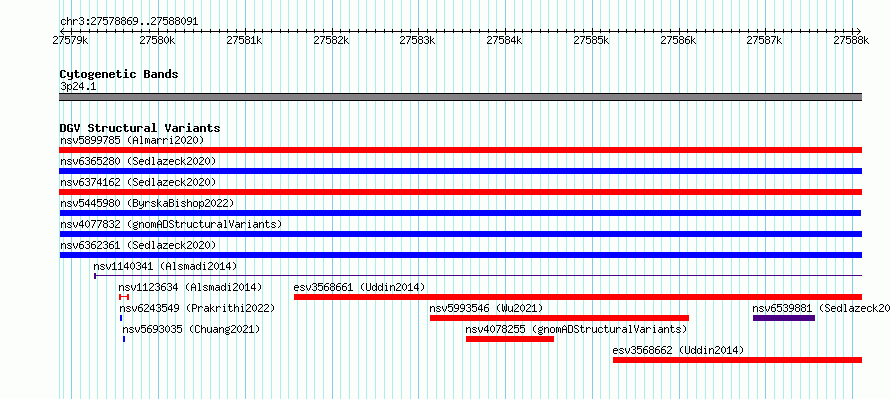The image size is (890, 399).
Task: Click the 27579k ruler position
Action: point(70,40)
